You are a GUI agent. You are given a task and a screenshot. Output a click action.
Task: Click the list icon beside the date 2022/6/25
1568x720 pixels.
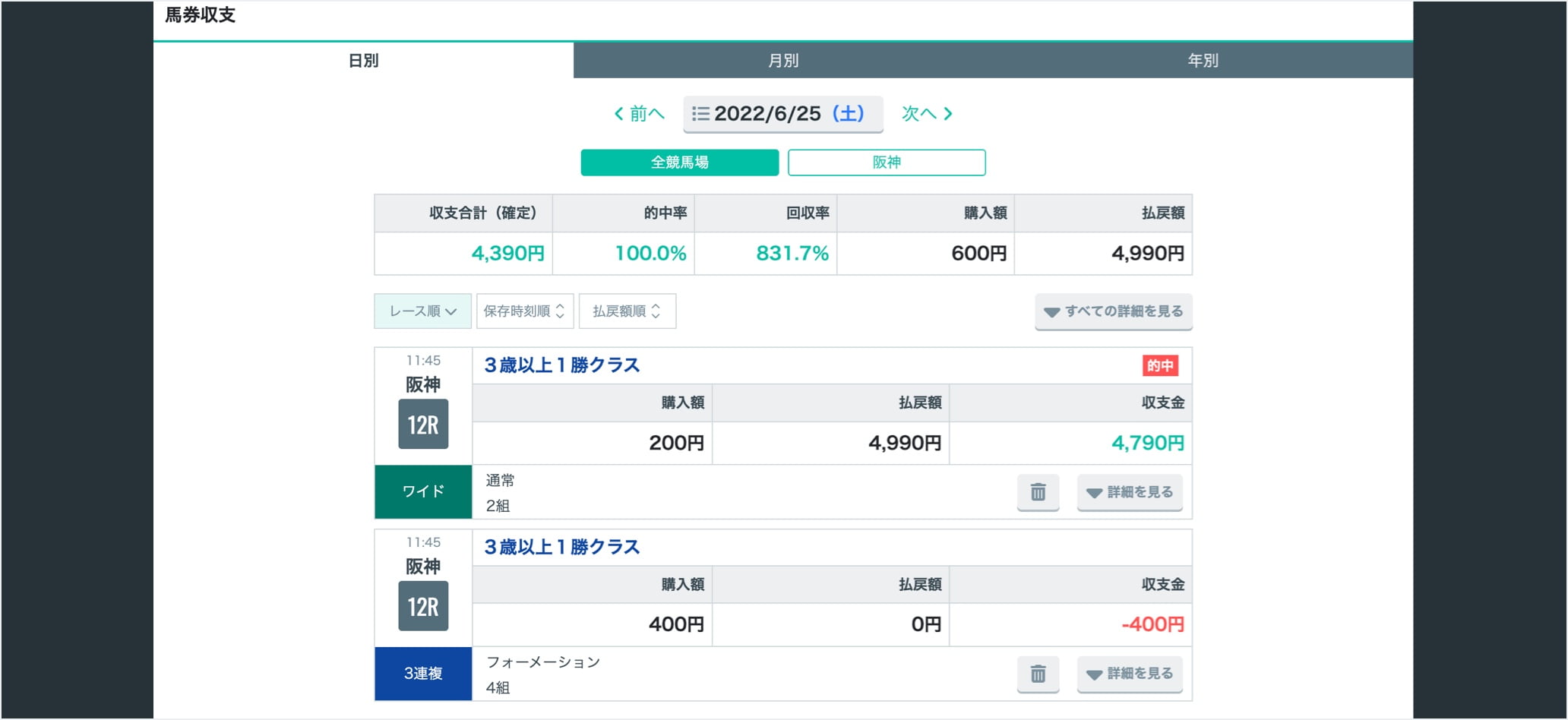700,114
